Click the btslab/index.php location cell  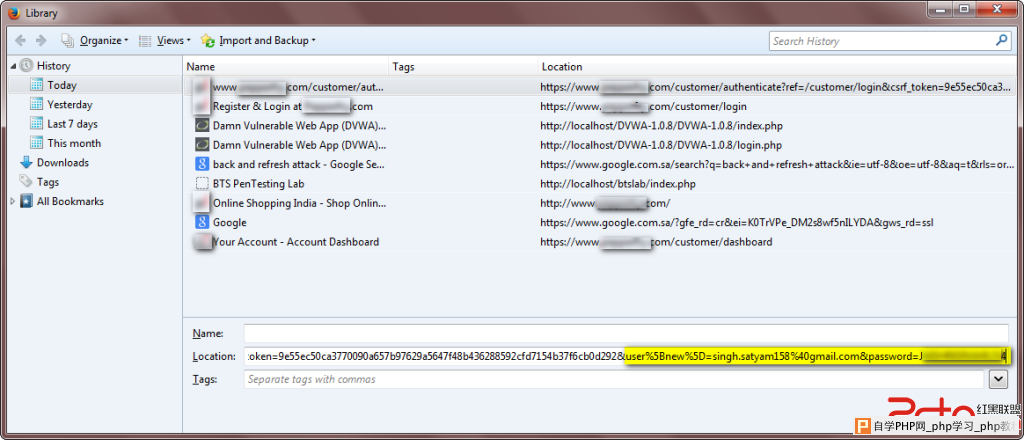(x=618, y=184)
